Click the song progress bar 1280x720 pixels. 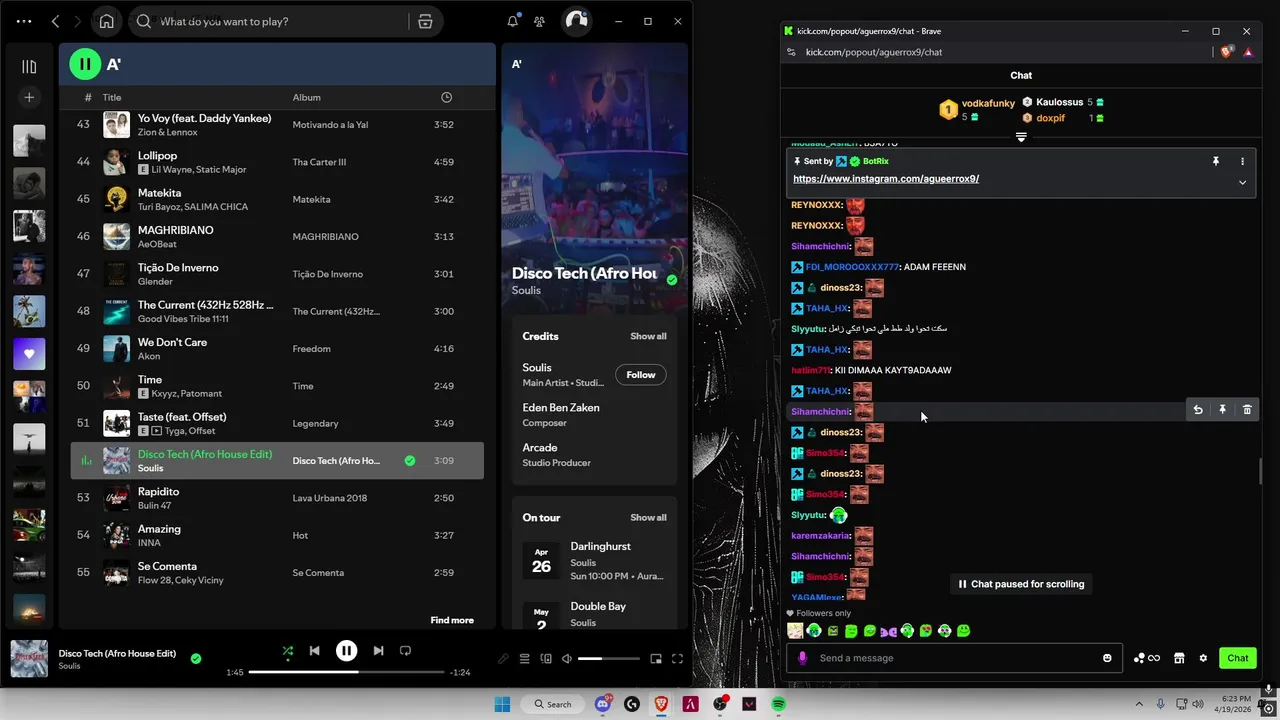[345, 672]
